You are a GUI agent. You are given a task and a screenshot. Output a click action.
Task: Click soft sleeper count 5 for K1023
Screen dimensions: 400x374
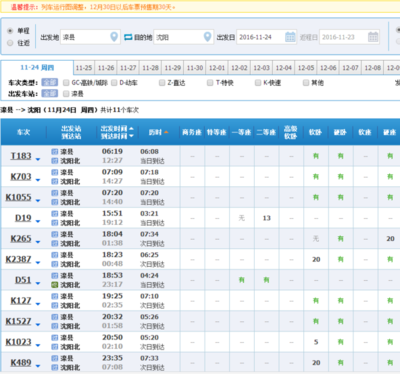tap(316, 342)
